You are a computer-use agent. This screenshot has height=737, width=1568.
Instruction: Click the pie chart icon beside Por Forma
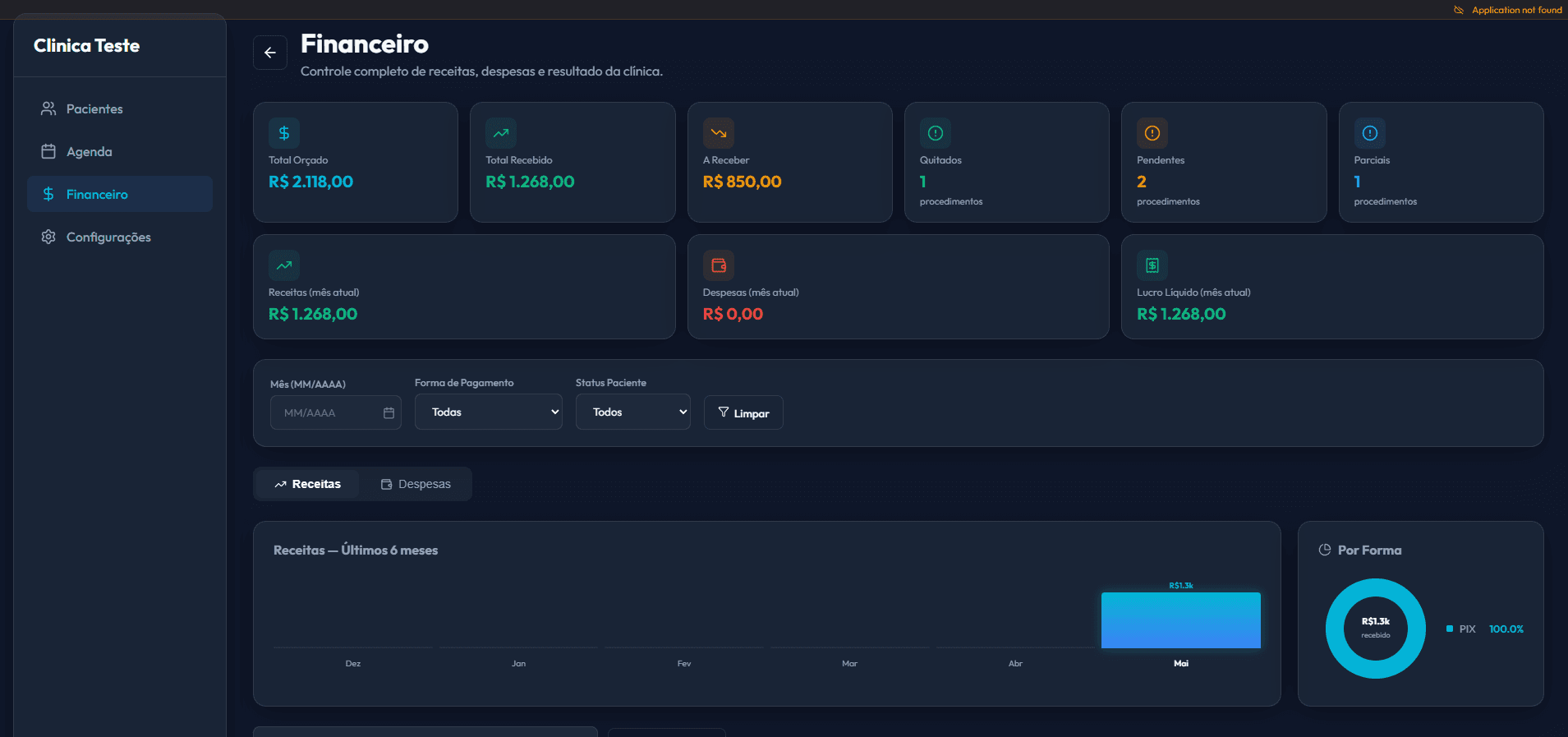tap(1325, 550)
